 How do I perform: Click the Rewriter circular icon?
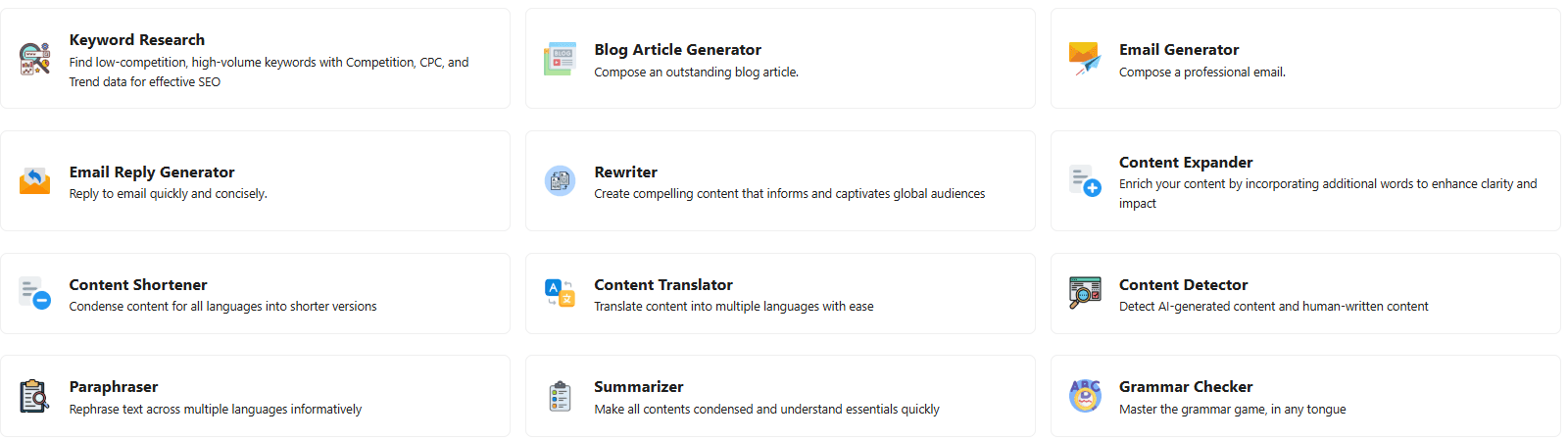pos(561,181)
